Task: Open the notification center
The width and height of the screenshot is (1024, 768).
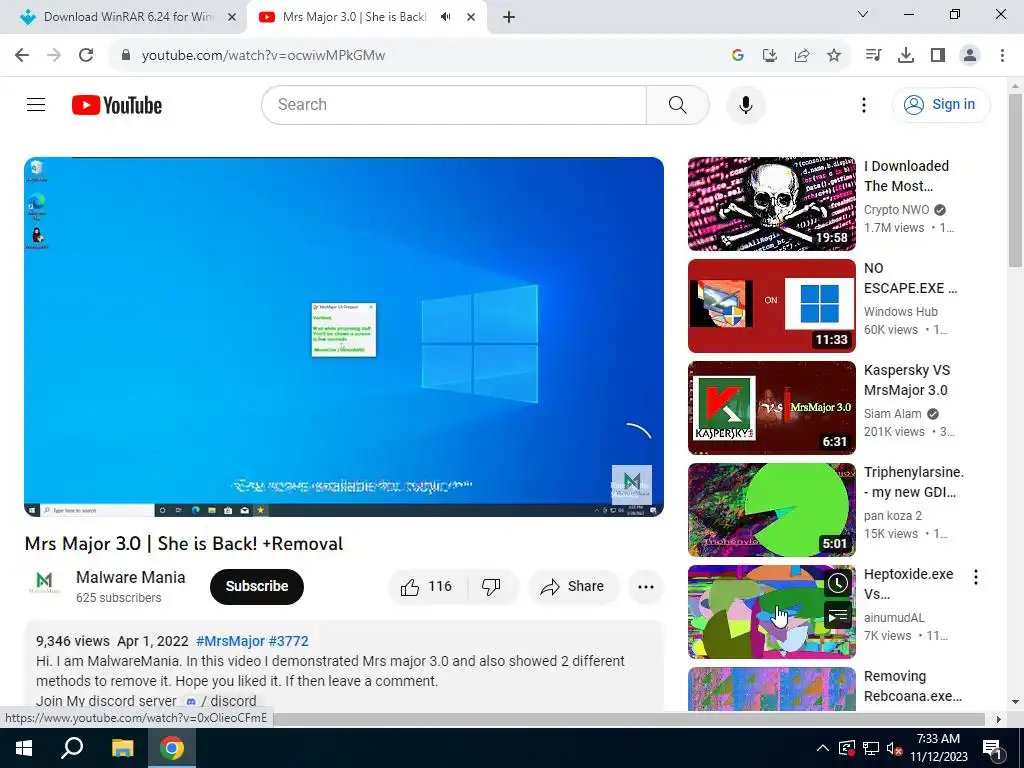Action: click(x=992, y=748)
